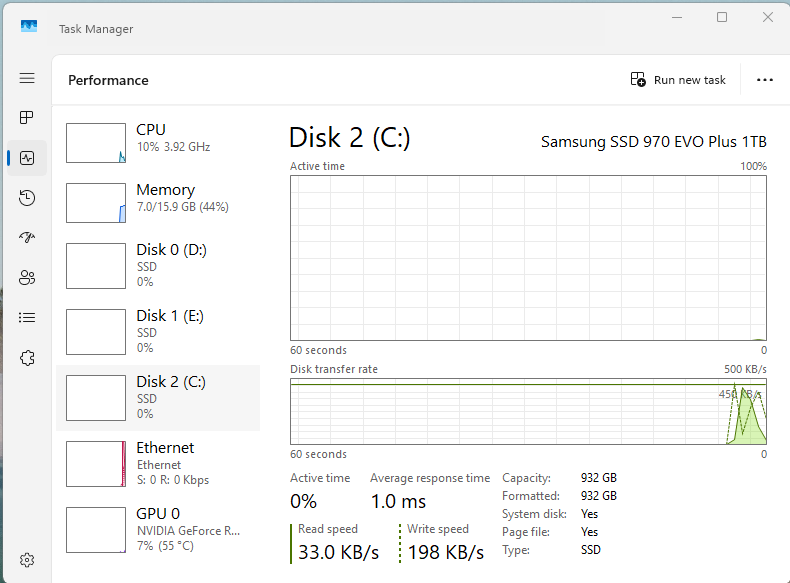This screenshot has width=790, height=583.
Task: Select Disk 0 (D:) entry
Action: point(160,264)
